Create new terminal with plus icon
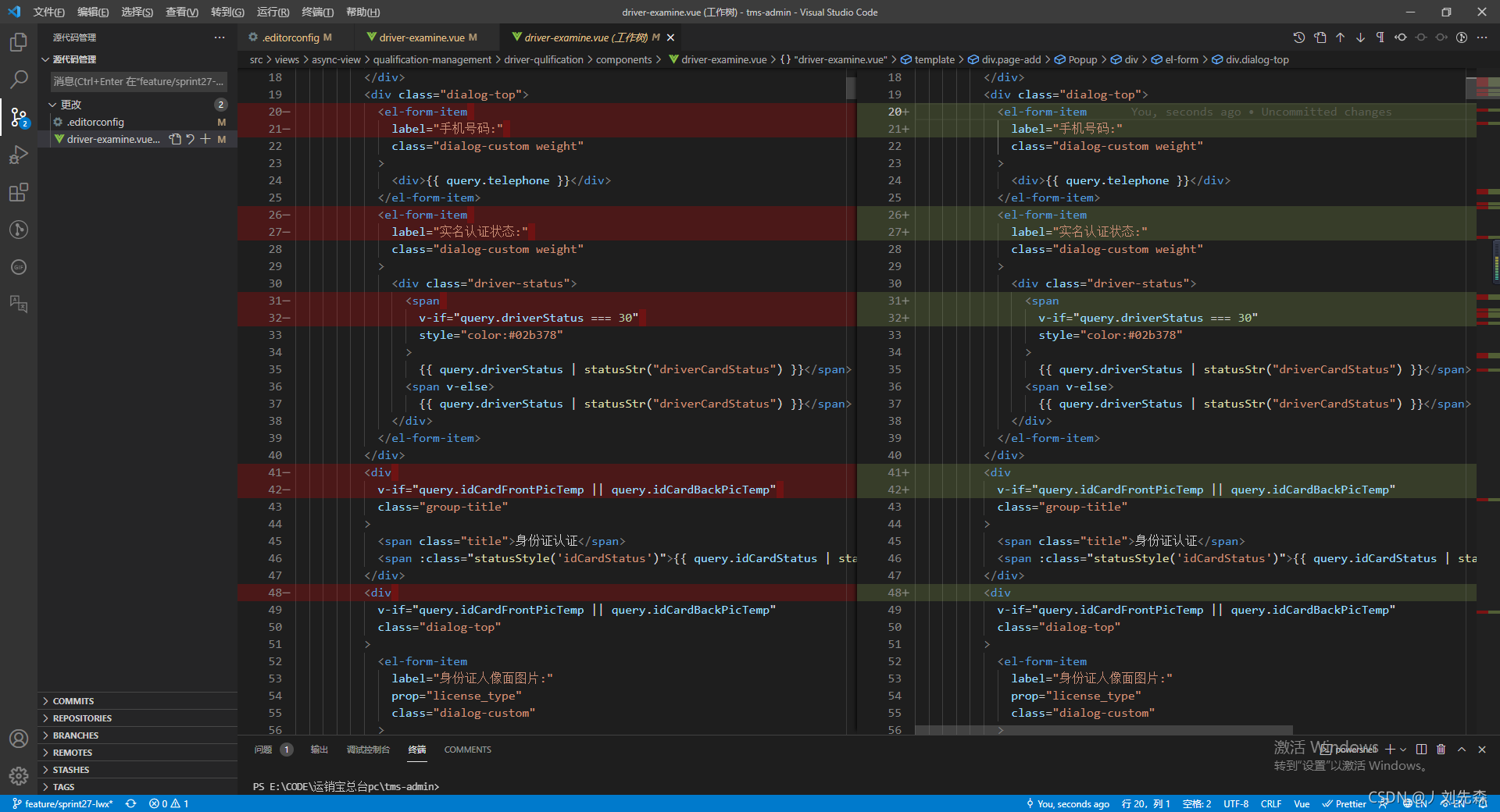Image resolution: width=1500 pixels, height=812 pixels. (x=1390, y=750)
